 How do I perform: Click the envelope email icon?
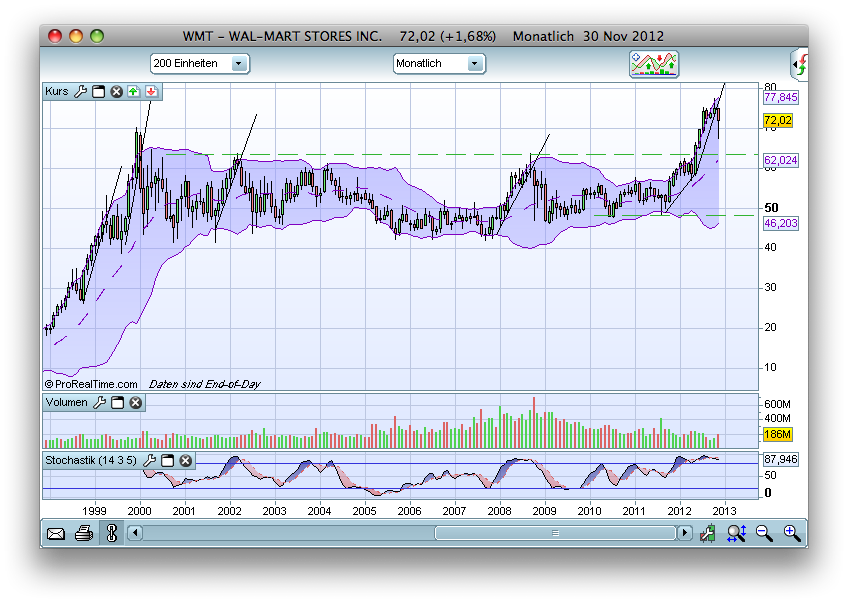(56, 533)
